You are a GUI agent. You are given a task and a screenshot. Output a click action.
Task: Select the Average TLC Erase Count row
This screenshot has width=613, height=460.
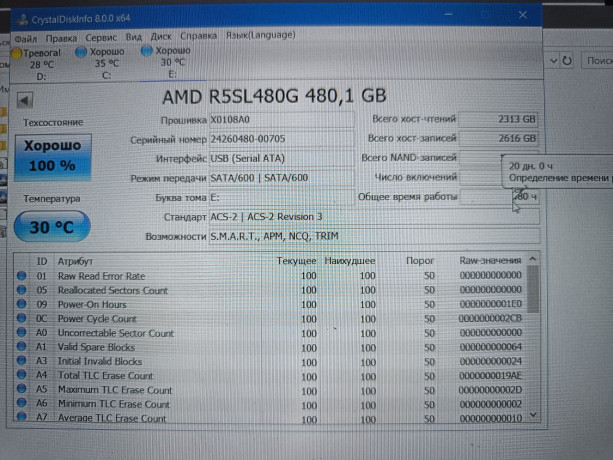270,417
